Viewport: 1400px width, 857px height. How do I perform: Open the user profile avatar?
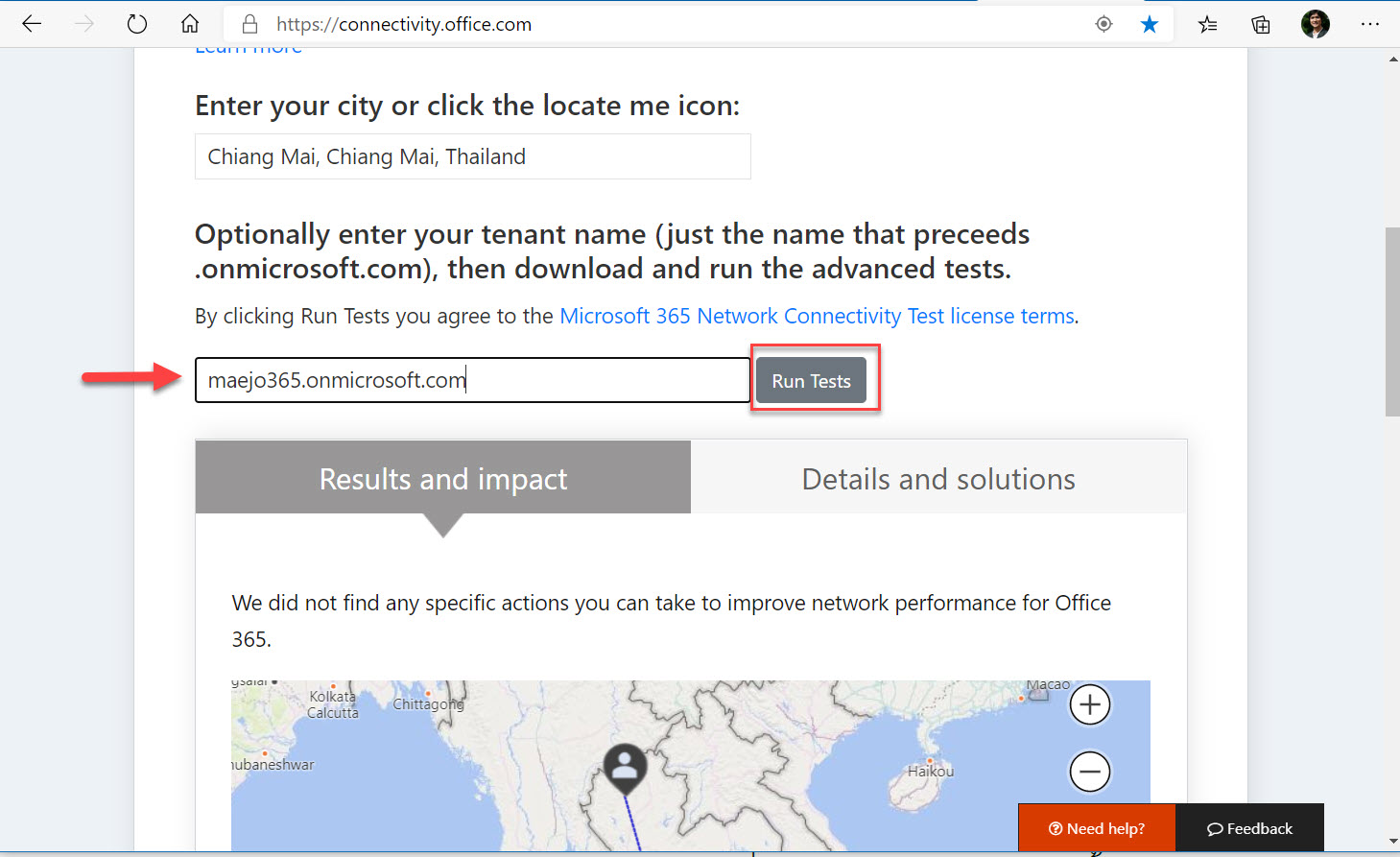(x=1315, y=24)
